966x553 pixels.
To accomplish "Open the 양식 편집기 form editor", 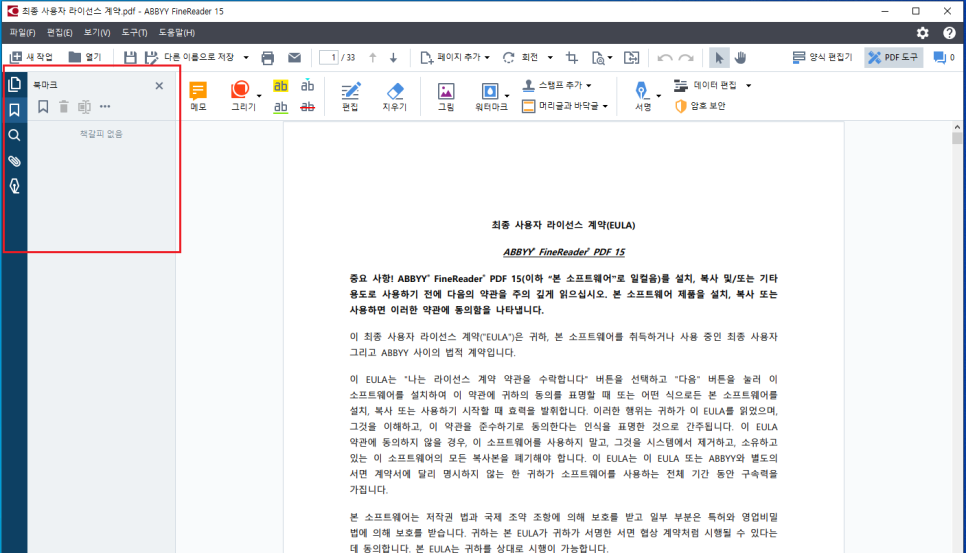I will tap(822, 57).
